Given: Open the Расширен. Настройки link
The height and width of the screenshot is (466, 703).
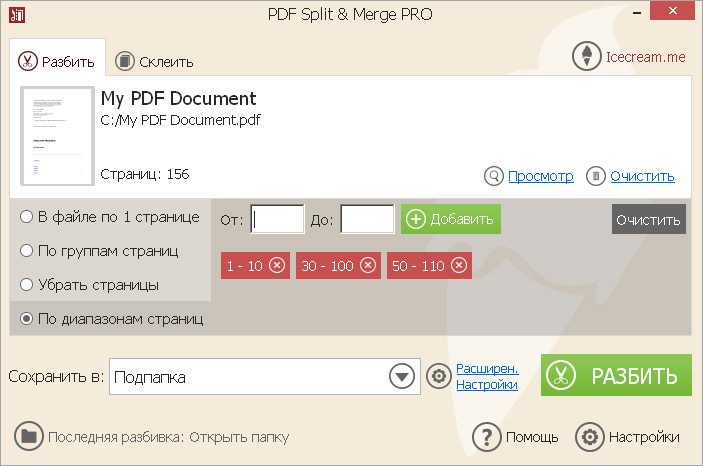Looking at the screenshot, I should pos(487,377).
